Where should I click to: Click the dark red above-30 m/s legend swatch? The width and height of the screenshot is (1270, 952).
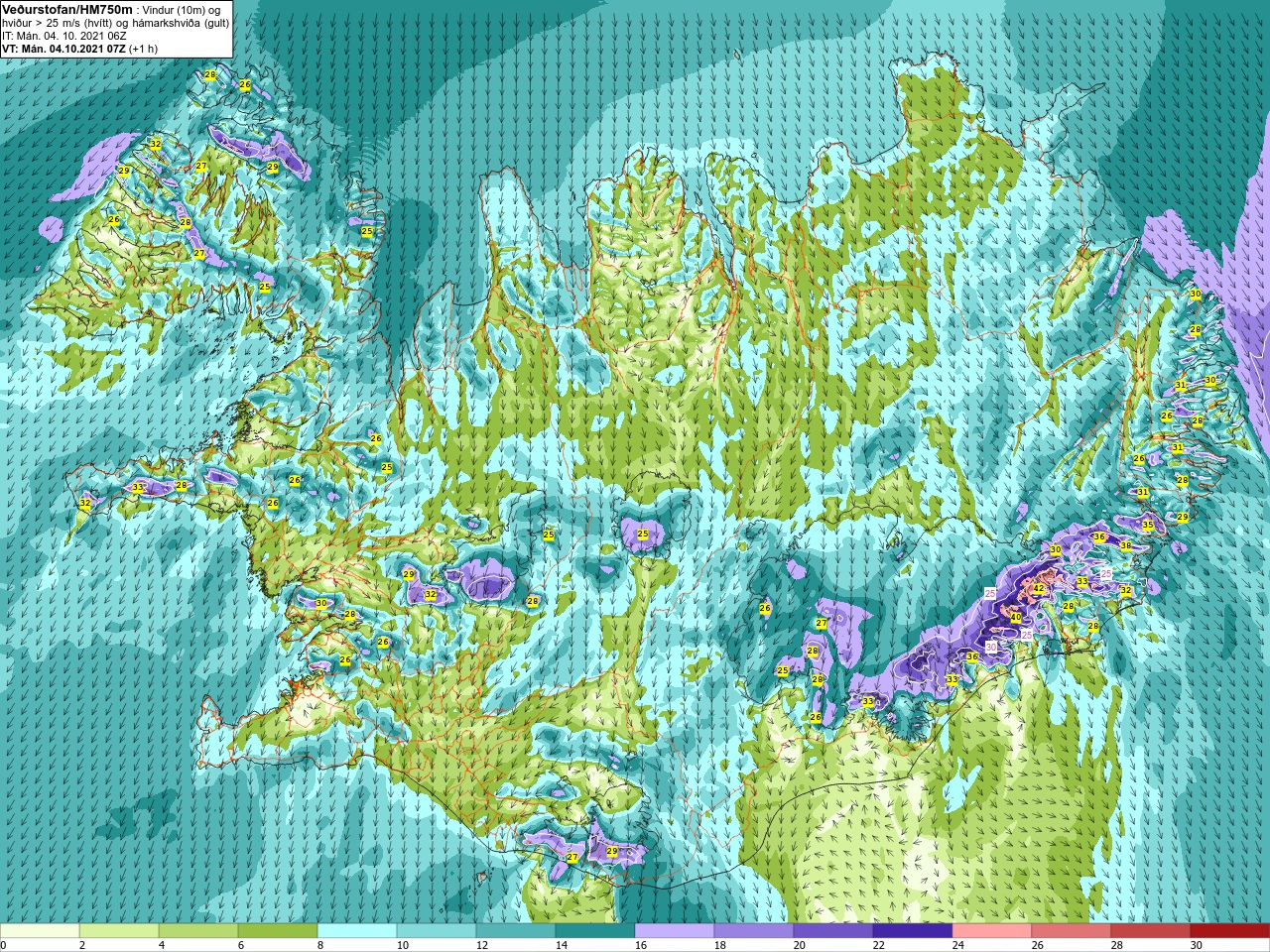[x=1230, y=931]
